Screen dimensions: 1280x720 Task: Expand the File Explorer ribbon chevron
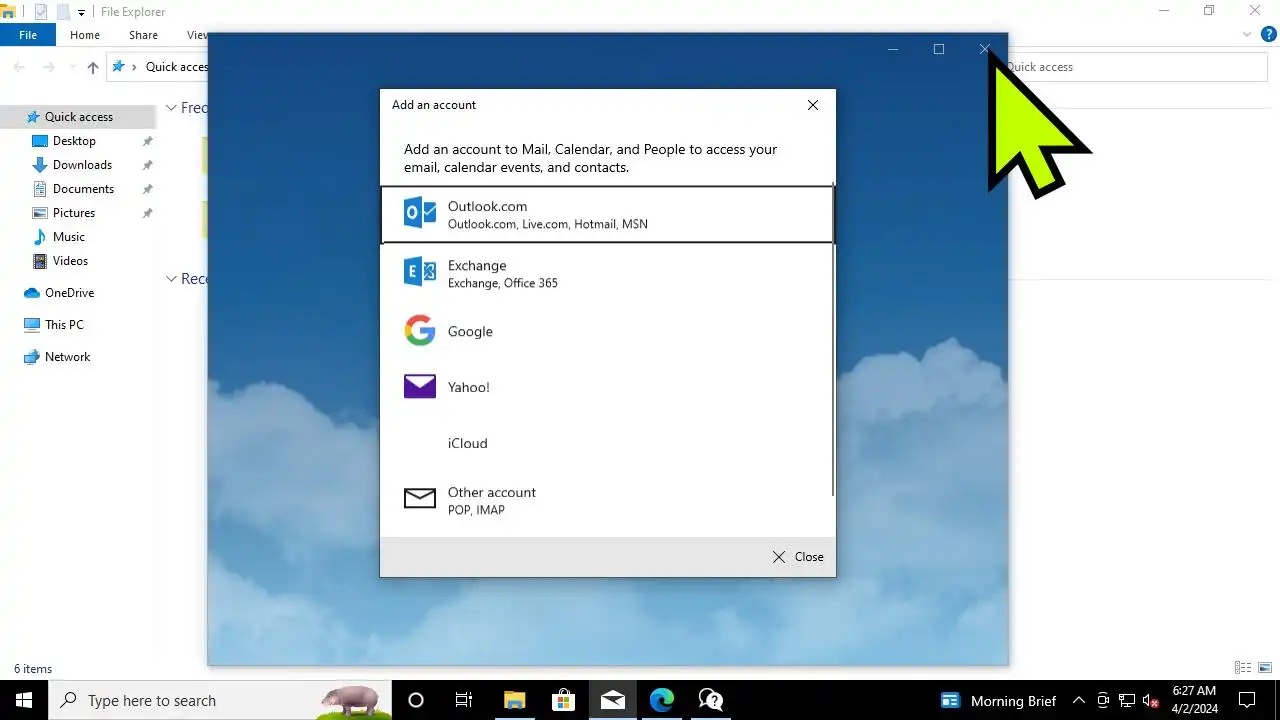coord(1247,35)
